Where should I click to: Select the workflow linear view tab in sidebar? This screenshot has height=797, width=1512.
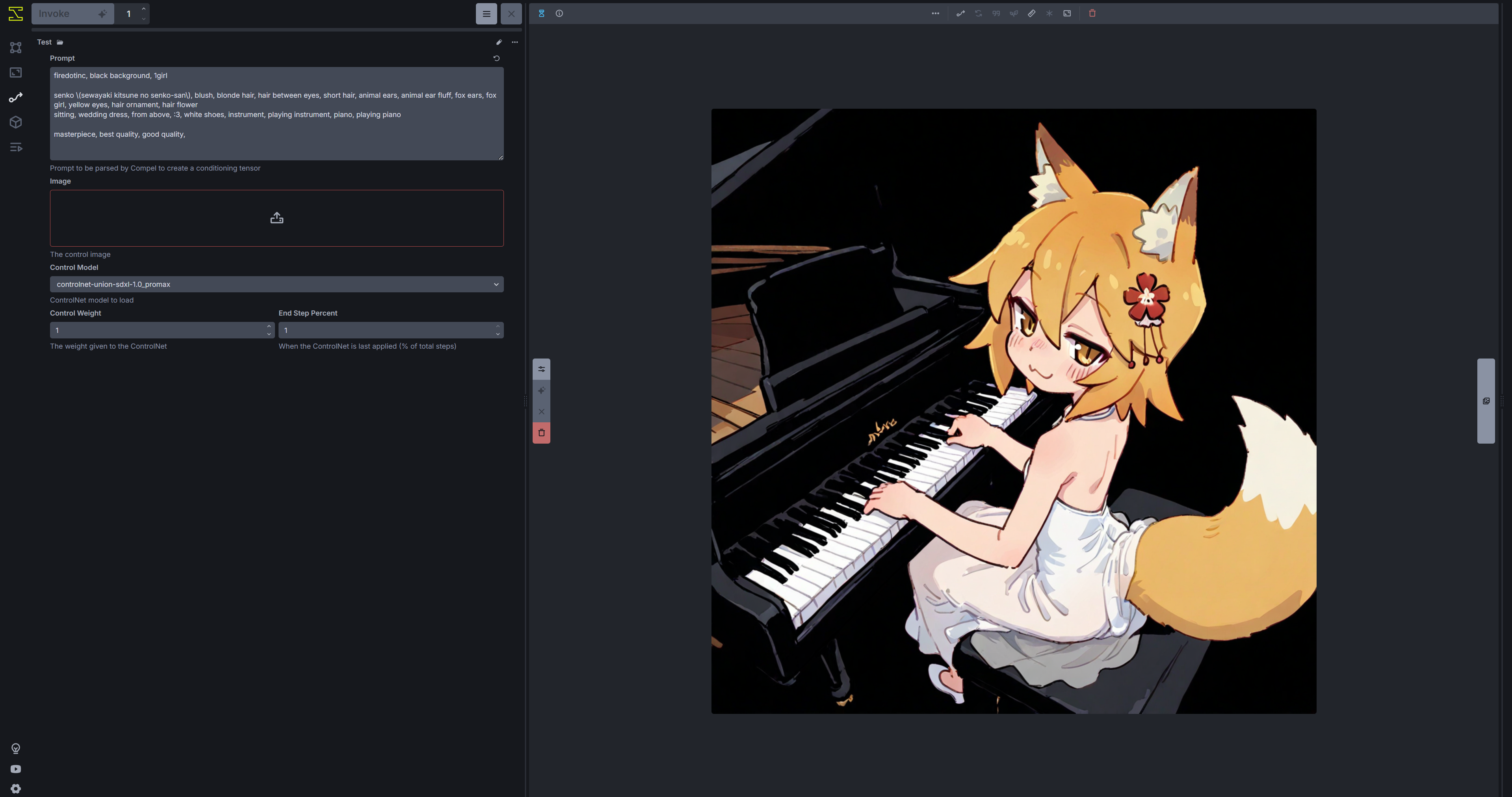tap(16, 97)
